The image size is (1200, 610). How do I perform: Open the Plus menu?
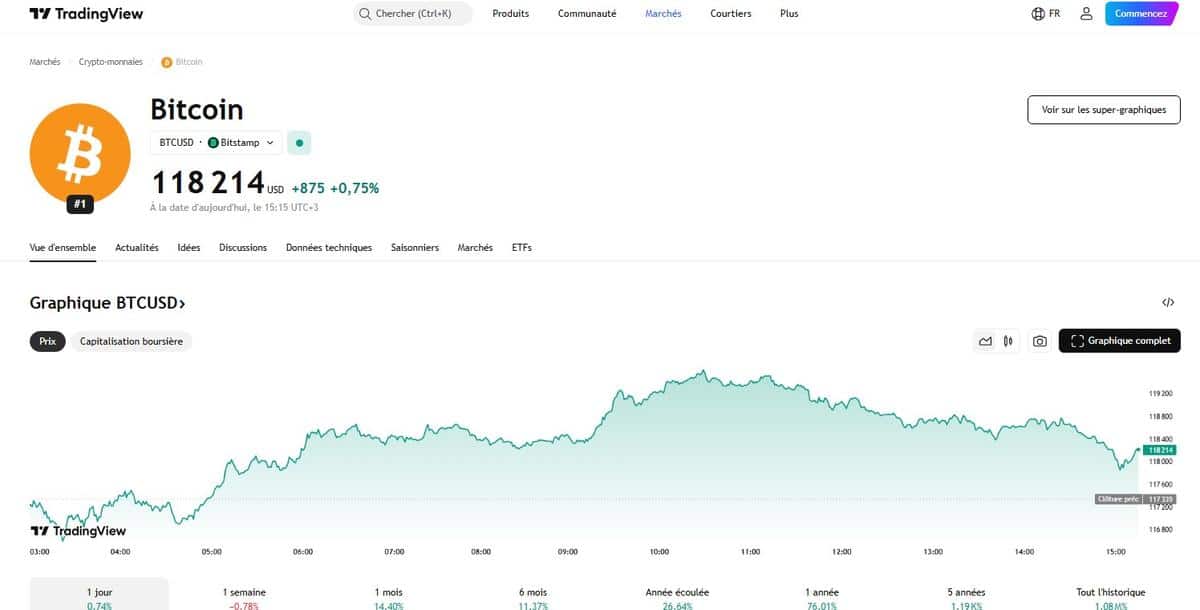(789, 14)
